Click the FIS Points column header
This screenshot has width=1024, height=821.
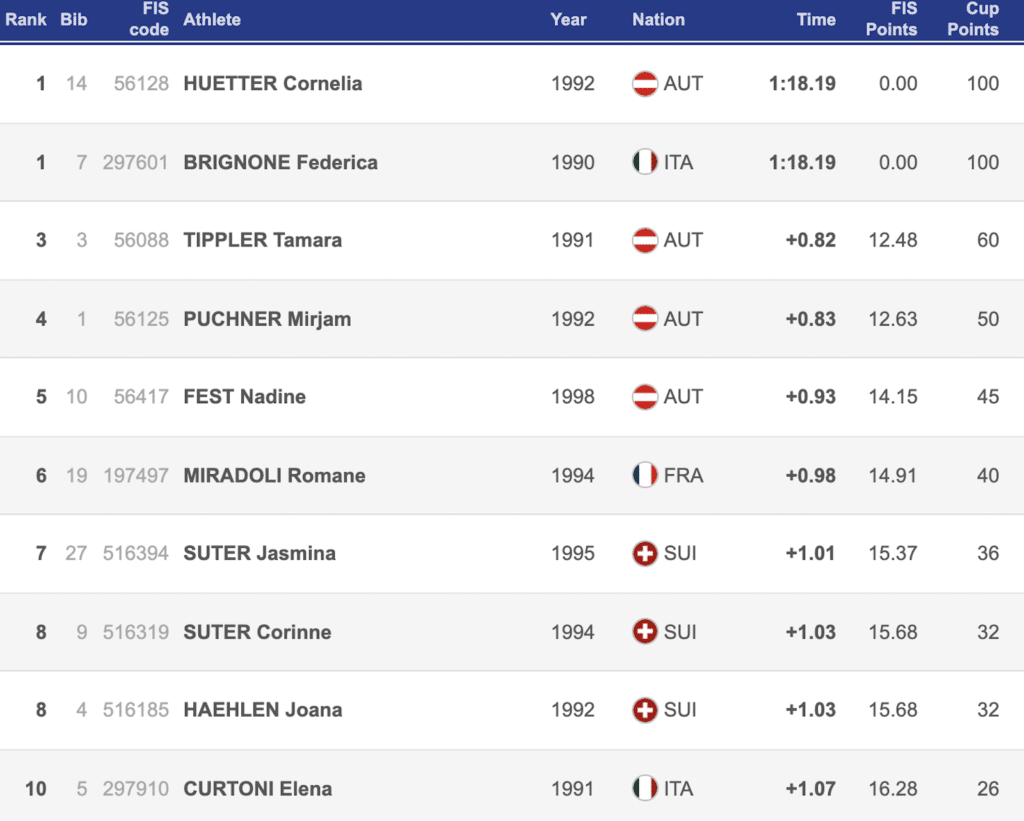click(x=891, y=20)
